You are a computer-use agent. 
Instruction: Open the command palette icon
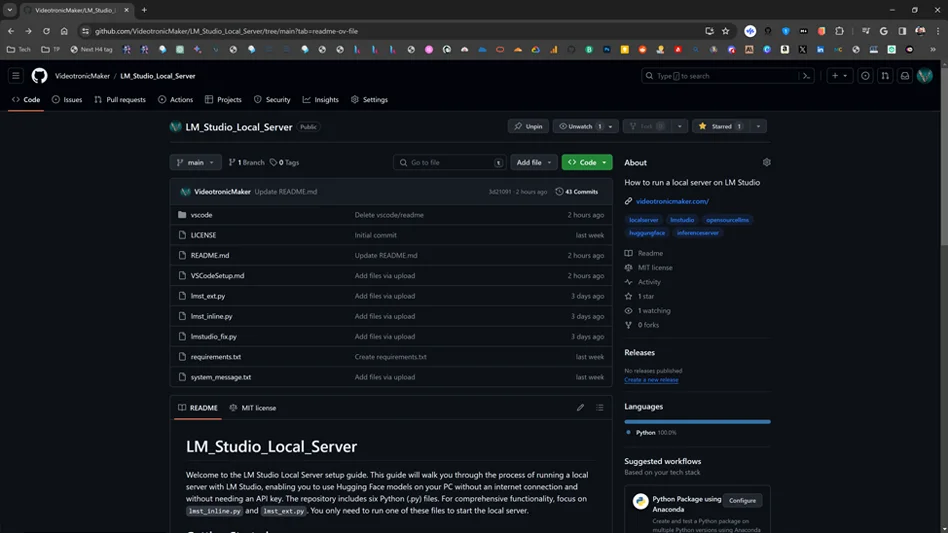coord(806,76)
